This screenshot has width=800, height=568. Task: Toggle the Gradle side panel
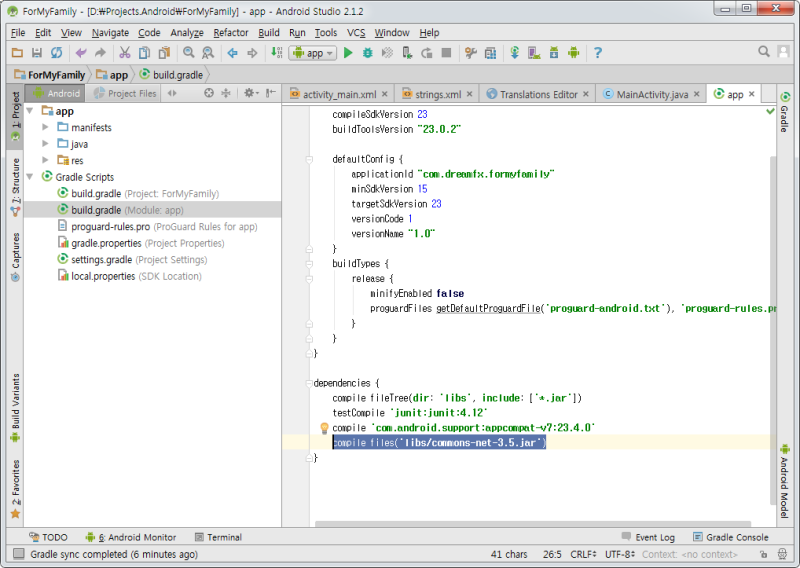(x=785, y=111)
